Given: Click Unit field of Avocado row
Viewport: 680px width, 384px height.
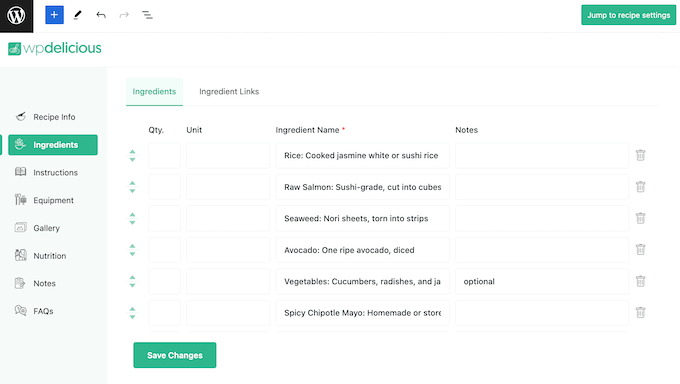Looking at the screenshot, I should (x=228, y=250).
